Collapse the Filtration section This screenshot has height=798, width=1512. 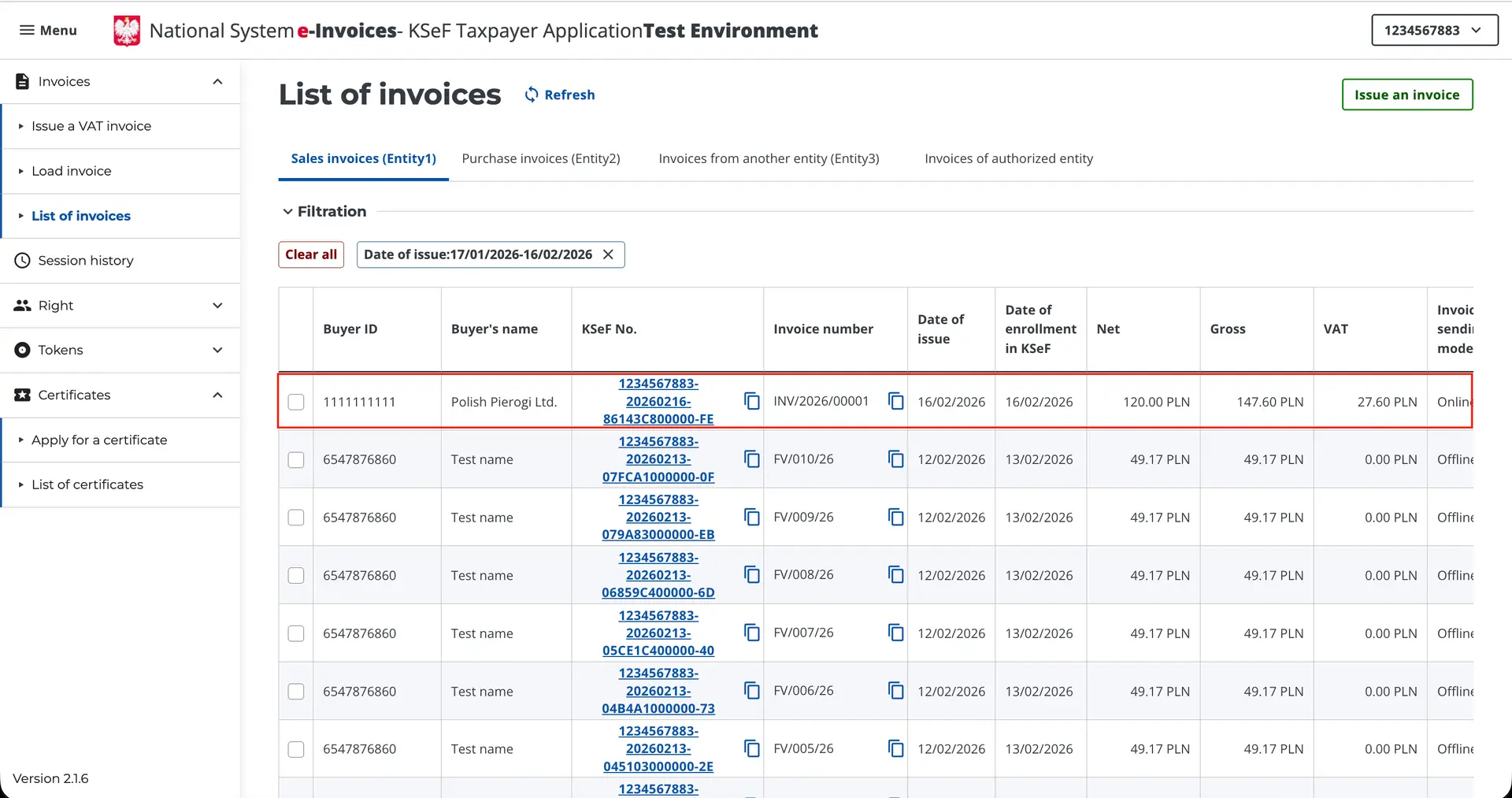click(288, 211)
